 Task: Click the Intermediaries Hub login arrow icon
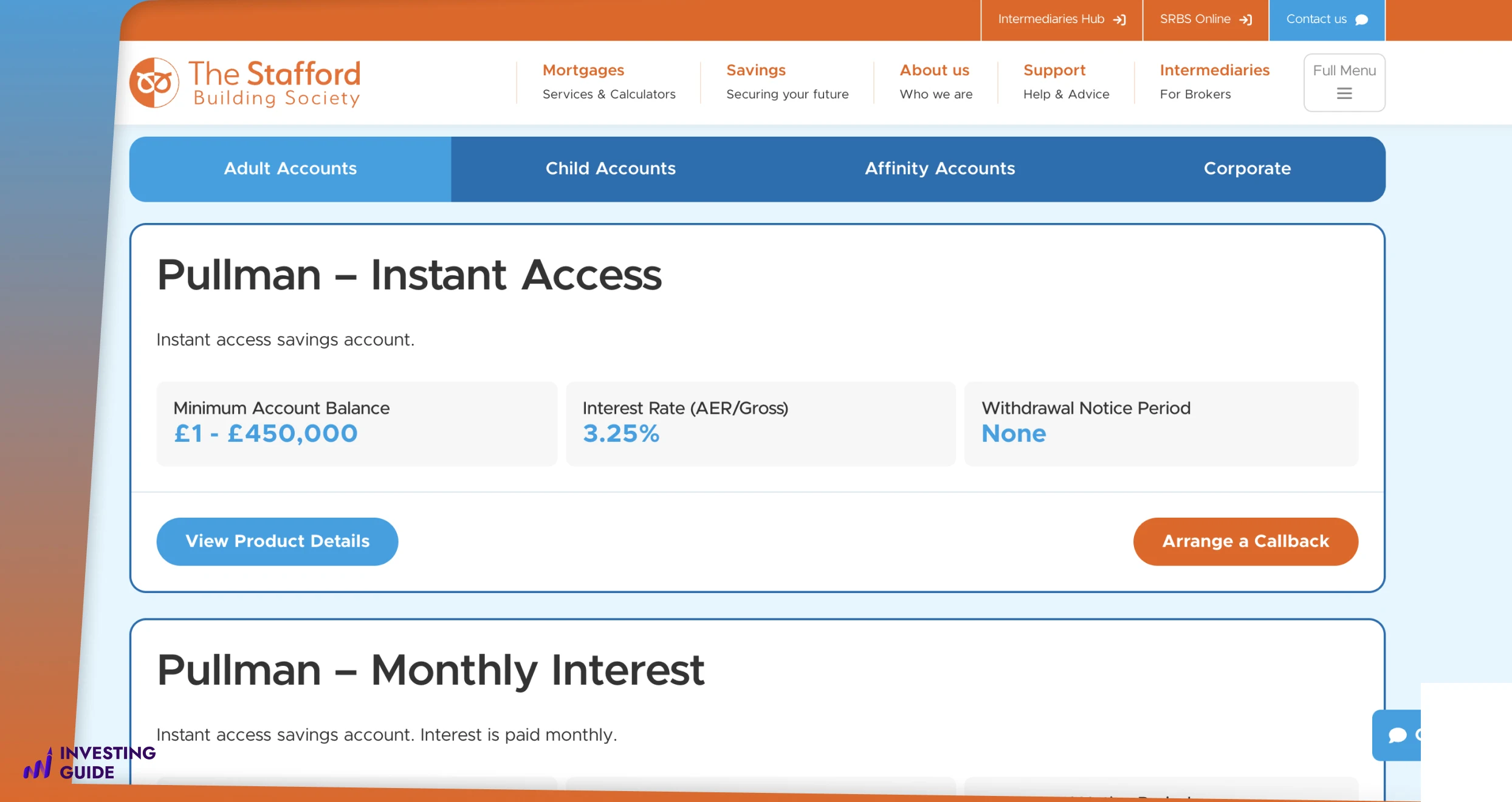click(x=1119, y=20)
